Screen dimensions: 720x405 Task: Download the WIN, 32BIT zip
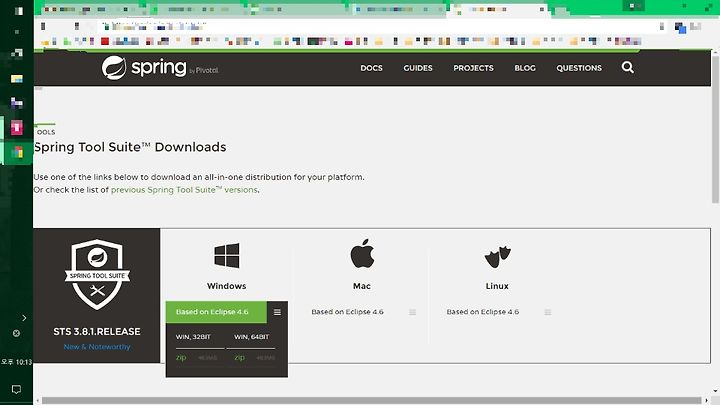181,357
